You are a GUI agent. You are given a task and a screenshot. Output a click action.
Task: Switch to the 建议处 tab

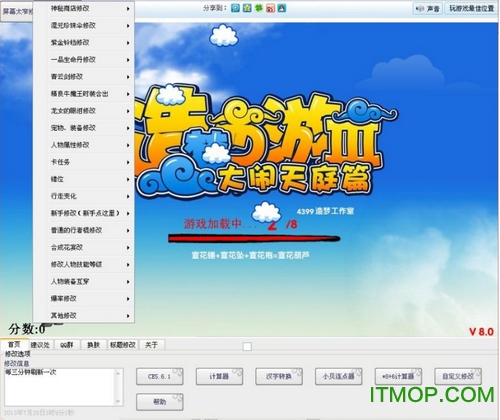pos(40,345)
